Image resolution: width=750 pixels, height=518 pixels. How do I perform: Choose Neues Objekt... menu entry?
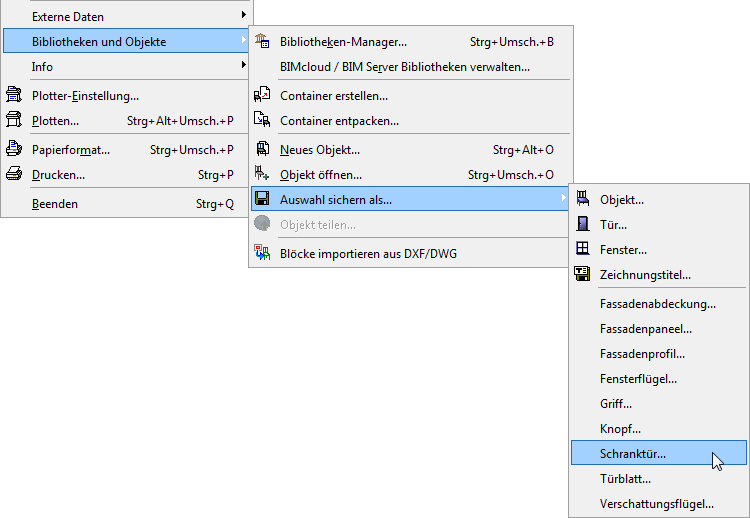pos(411,150)
